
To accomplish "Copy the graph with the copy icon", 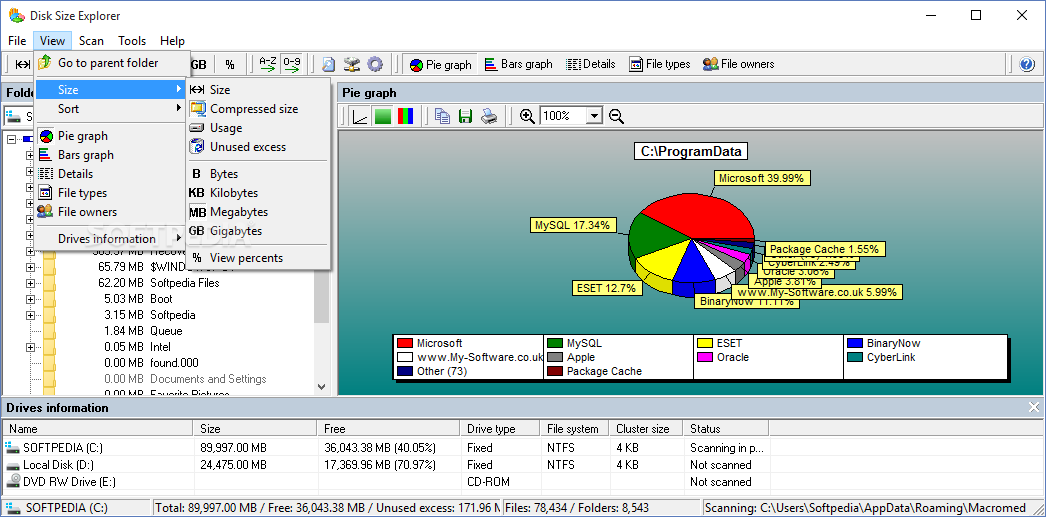I will point(442,116).
